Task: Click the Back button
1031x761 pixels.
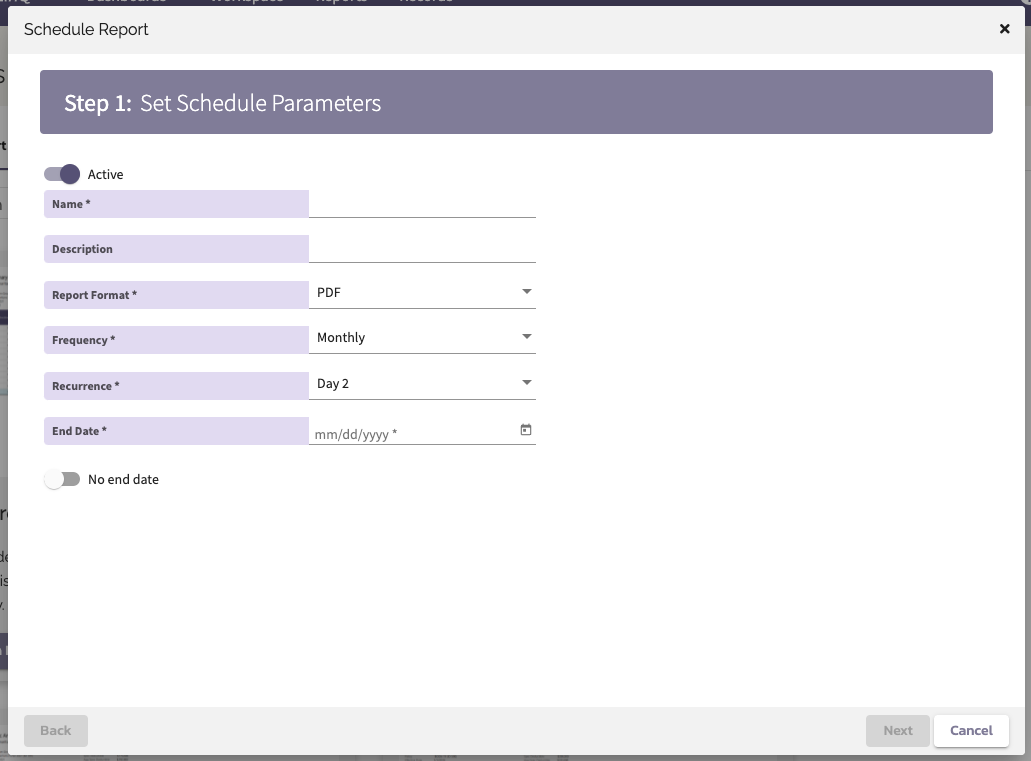Action: (x=55, y=730)
